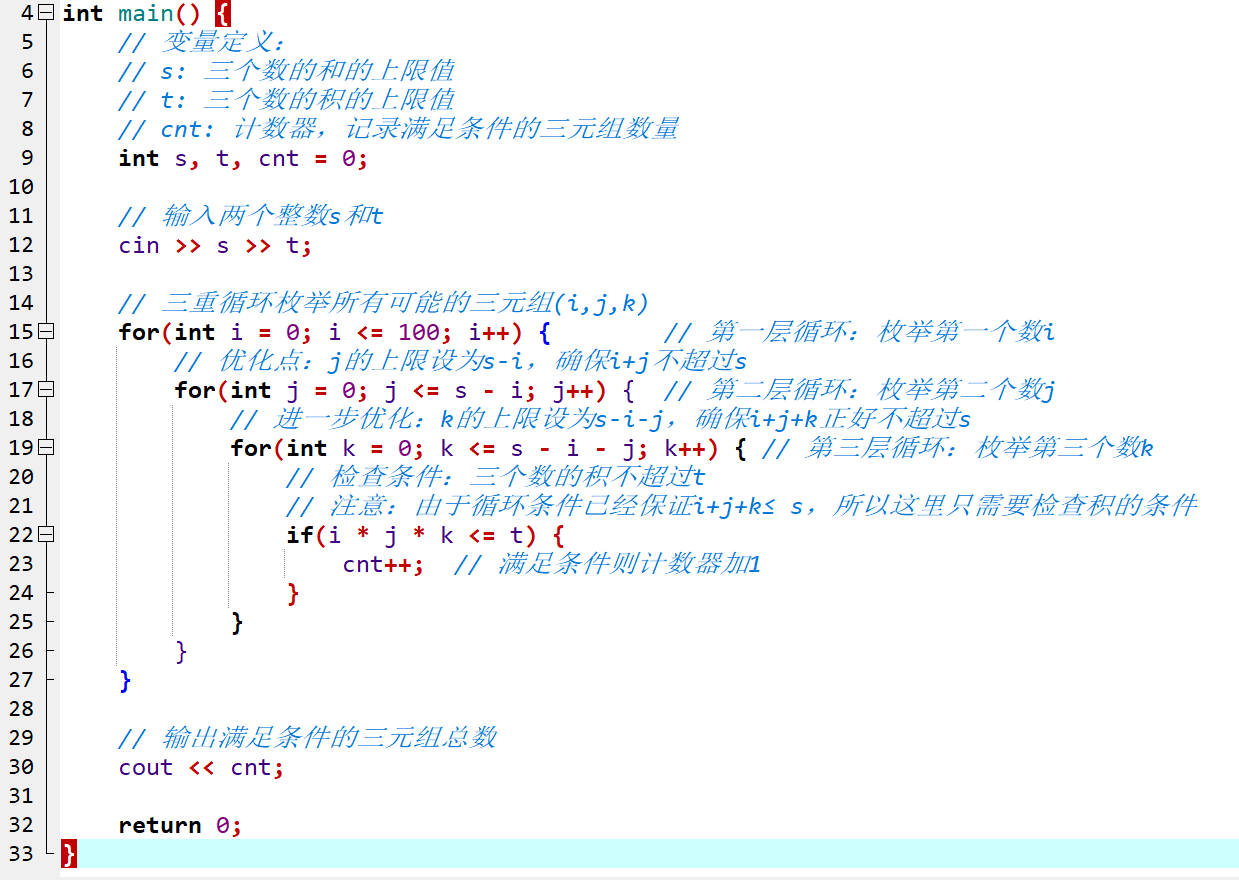Screen dimensions: 1239x880
Task: Click the comment about 三重循环枚举所有可能的三元组
Action: (384, 304)
